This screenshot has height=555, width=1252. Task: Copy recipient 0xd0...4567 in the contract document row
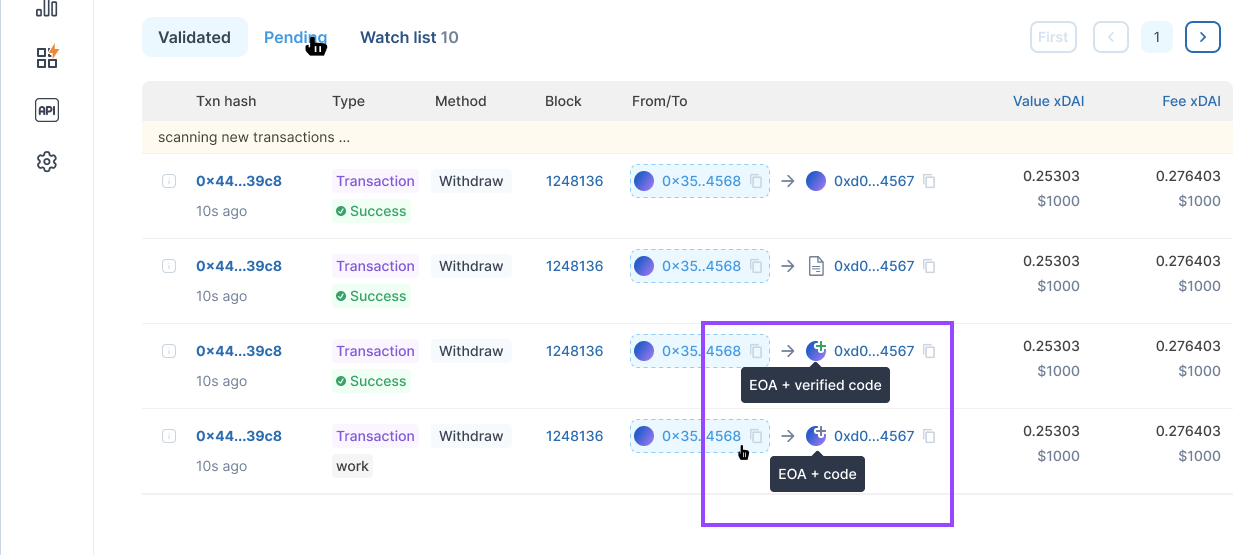tap(929, 266)
